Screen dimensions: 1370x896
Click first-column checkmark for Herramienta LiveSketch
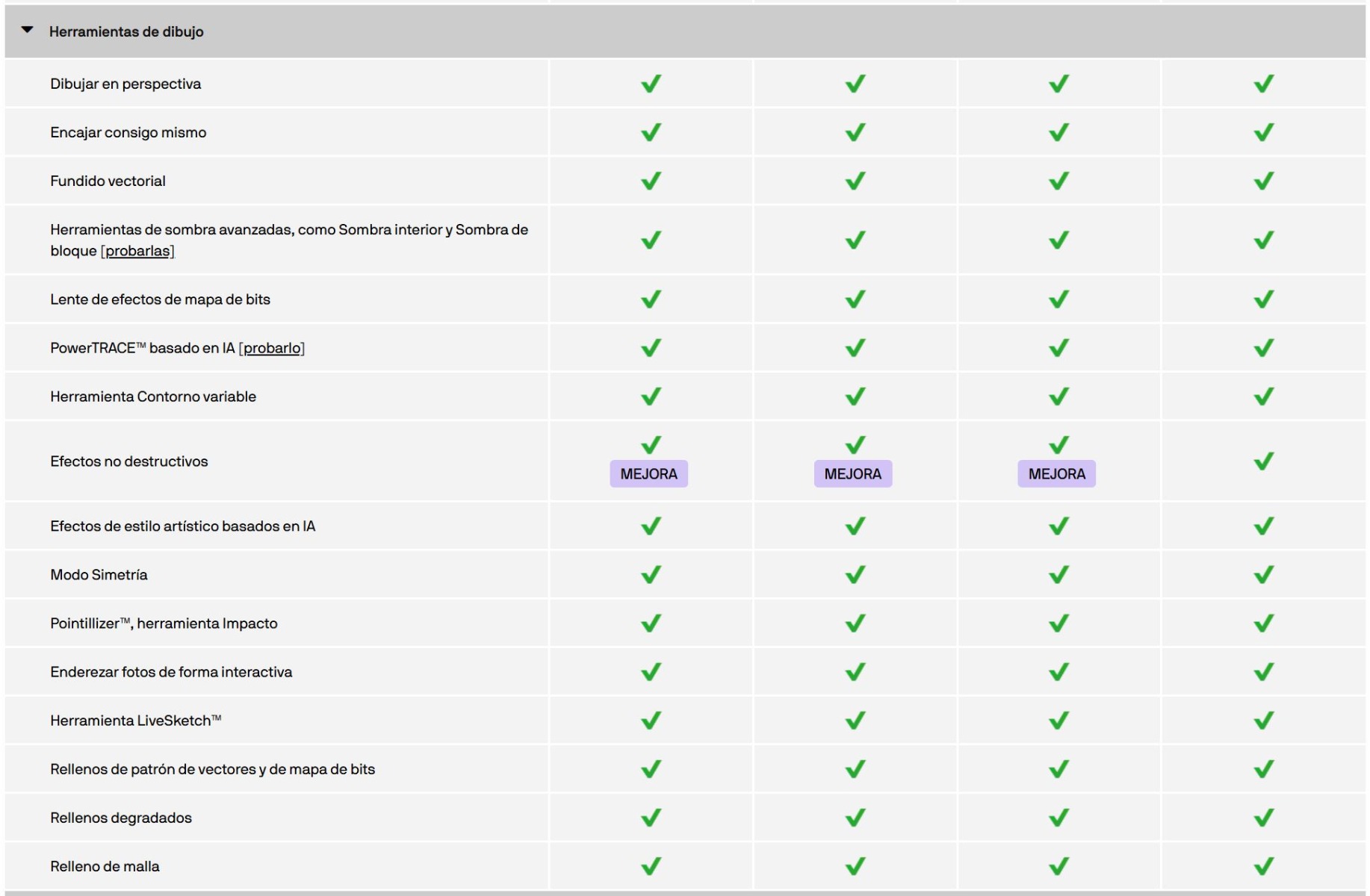[651, 721]
